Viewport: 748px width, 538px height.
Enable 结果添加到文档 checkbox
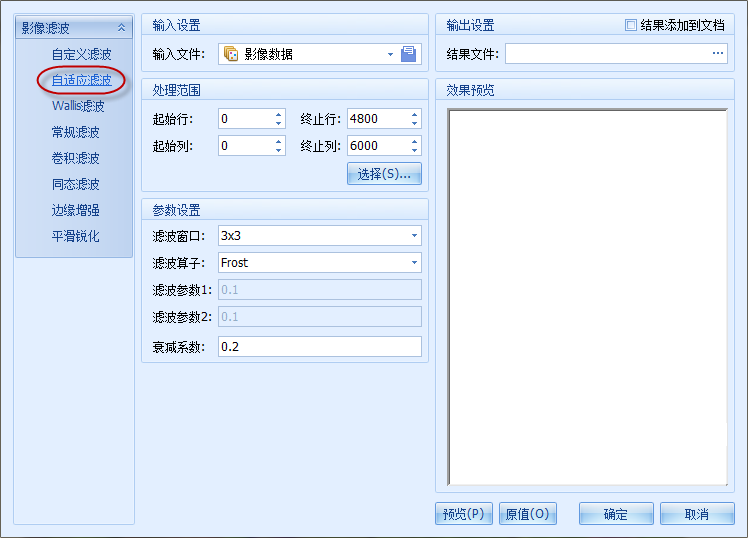coord(631,25)
